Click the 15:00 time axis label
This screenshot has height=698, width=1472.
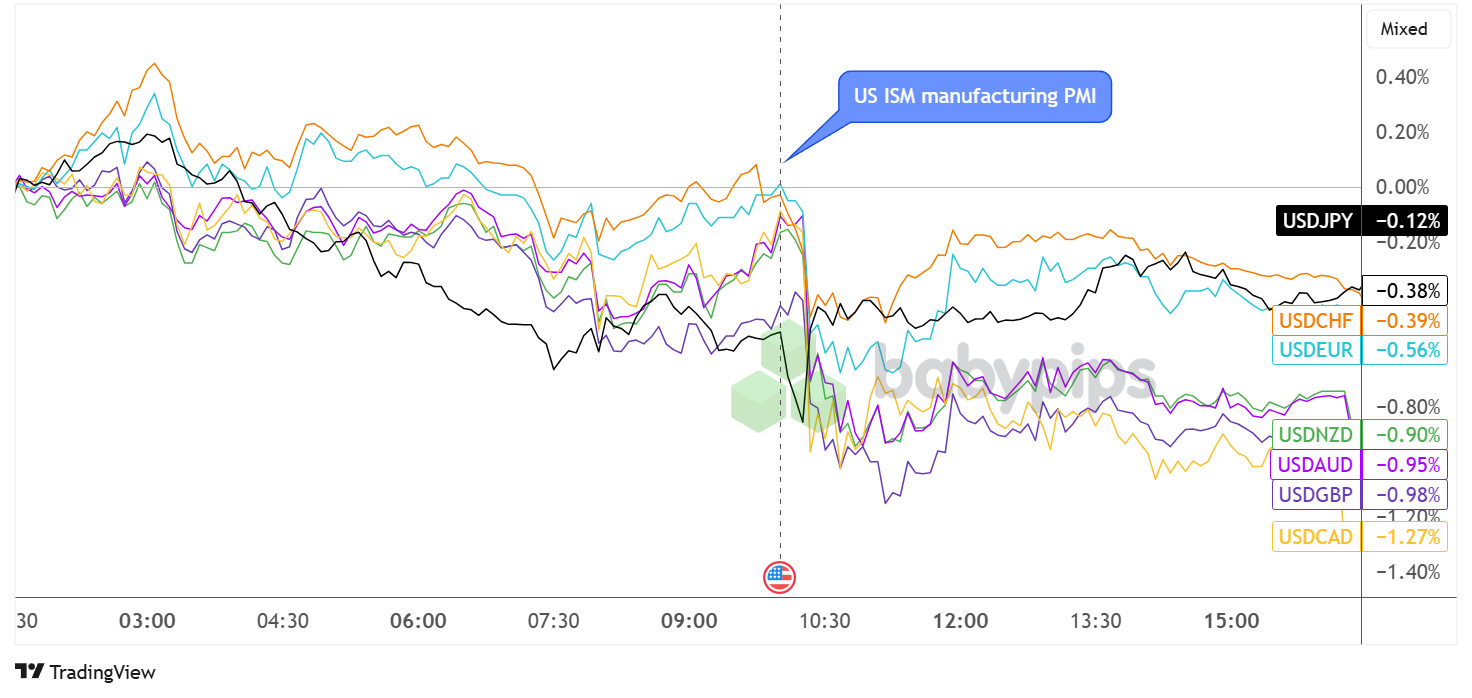click(x=1231, y=621)
